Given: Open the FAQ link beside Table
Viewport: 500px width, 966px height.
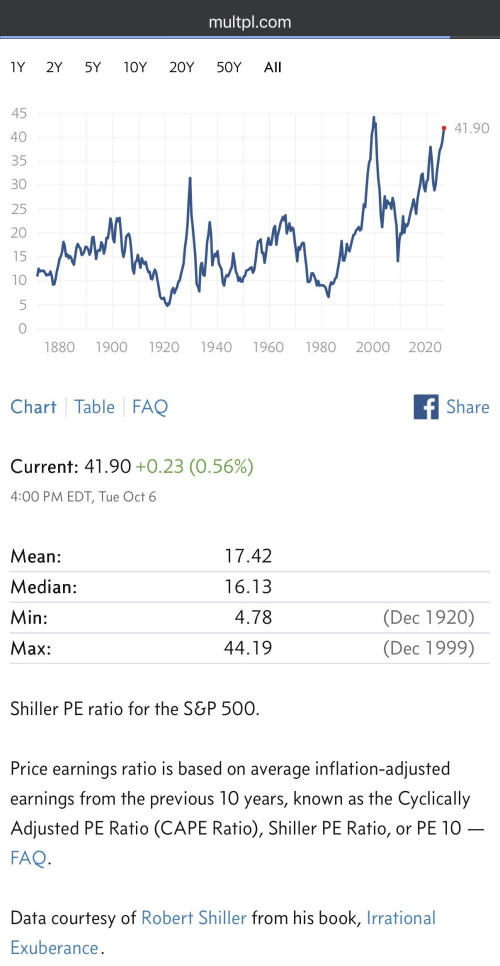Looking at the screenshot, I should pos(150,407).
